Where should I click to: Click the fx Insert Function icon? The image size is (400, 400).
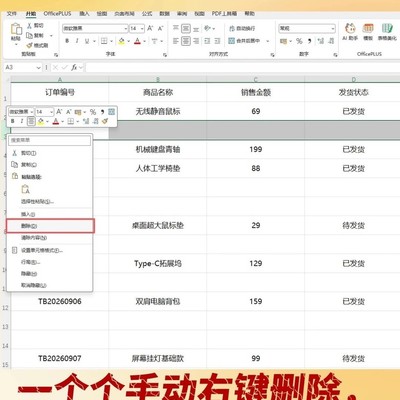click(x=74, y=67)
